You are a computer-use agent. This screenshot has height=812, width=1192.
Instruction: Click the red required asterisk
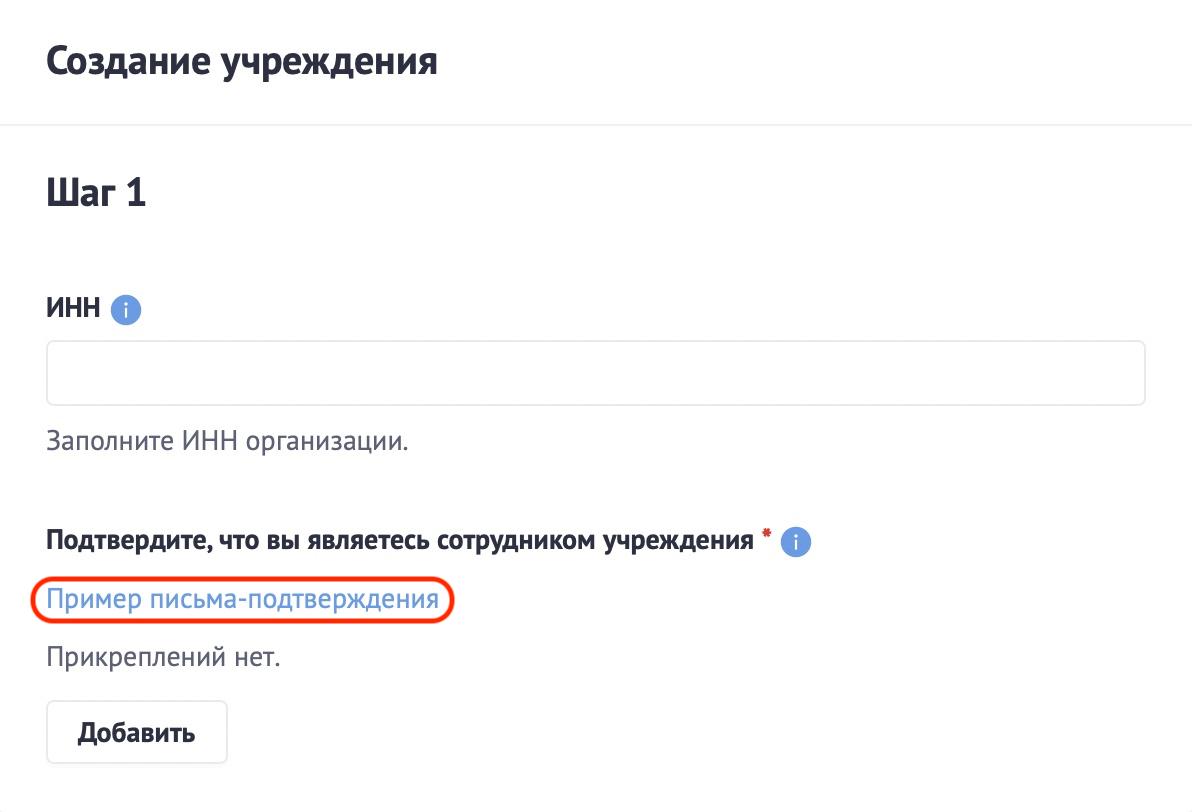pos(766,535)
